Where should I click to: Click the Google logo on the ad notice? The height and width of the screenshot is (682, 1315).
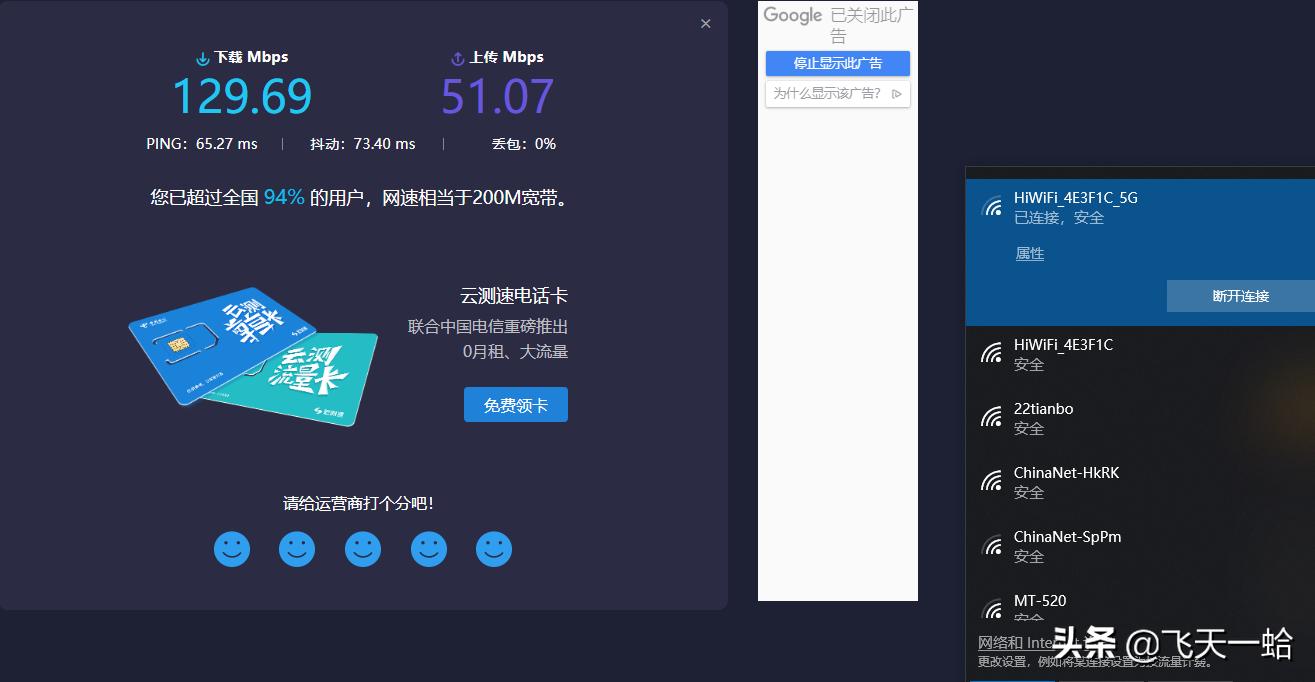793,15
